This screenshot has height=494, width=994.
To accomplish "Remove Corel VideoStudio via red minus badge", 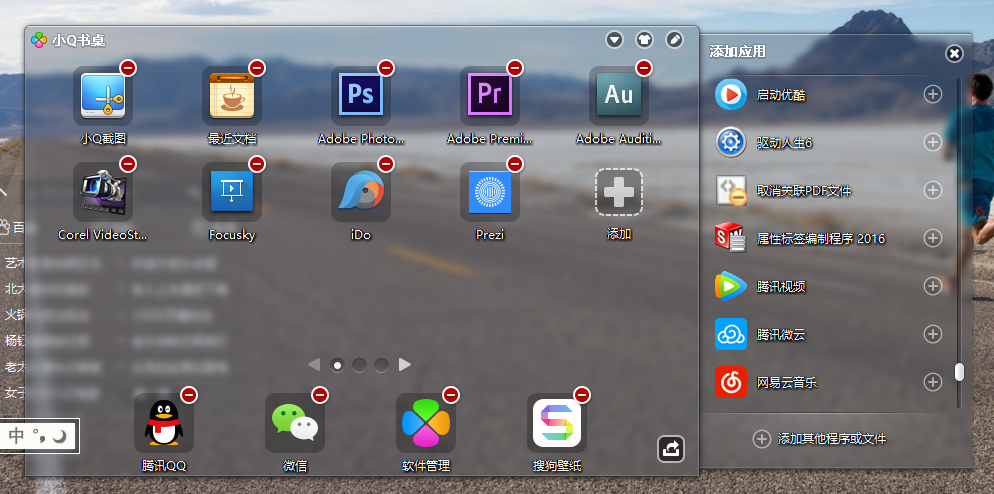I will coord(128,164).
